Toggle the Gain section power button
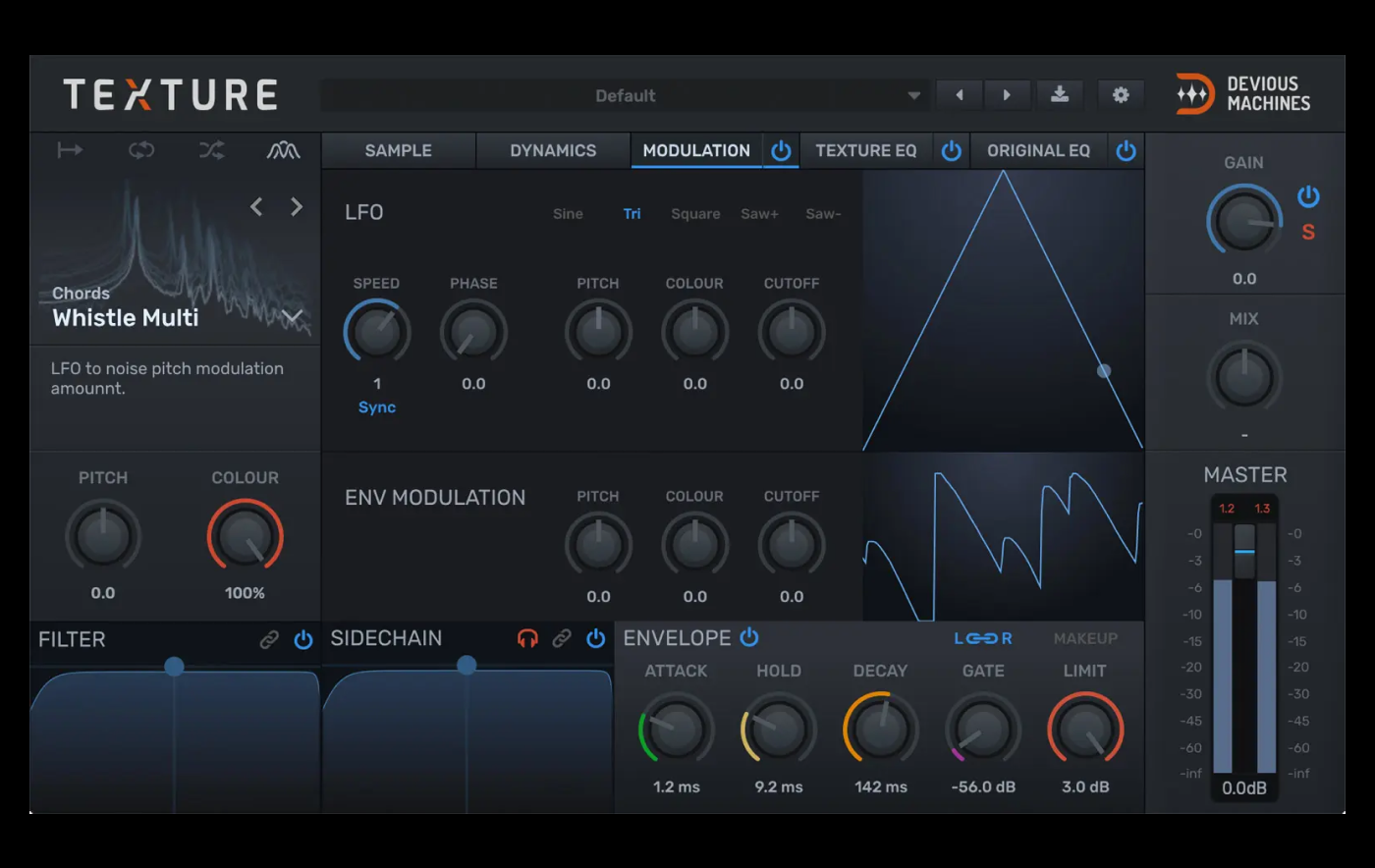The height and width of the screenshot is (868, 1375). (1308, 196)
